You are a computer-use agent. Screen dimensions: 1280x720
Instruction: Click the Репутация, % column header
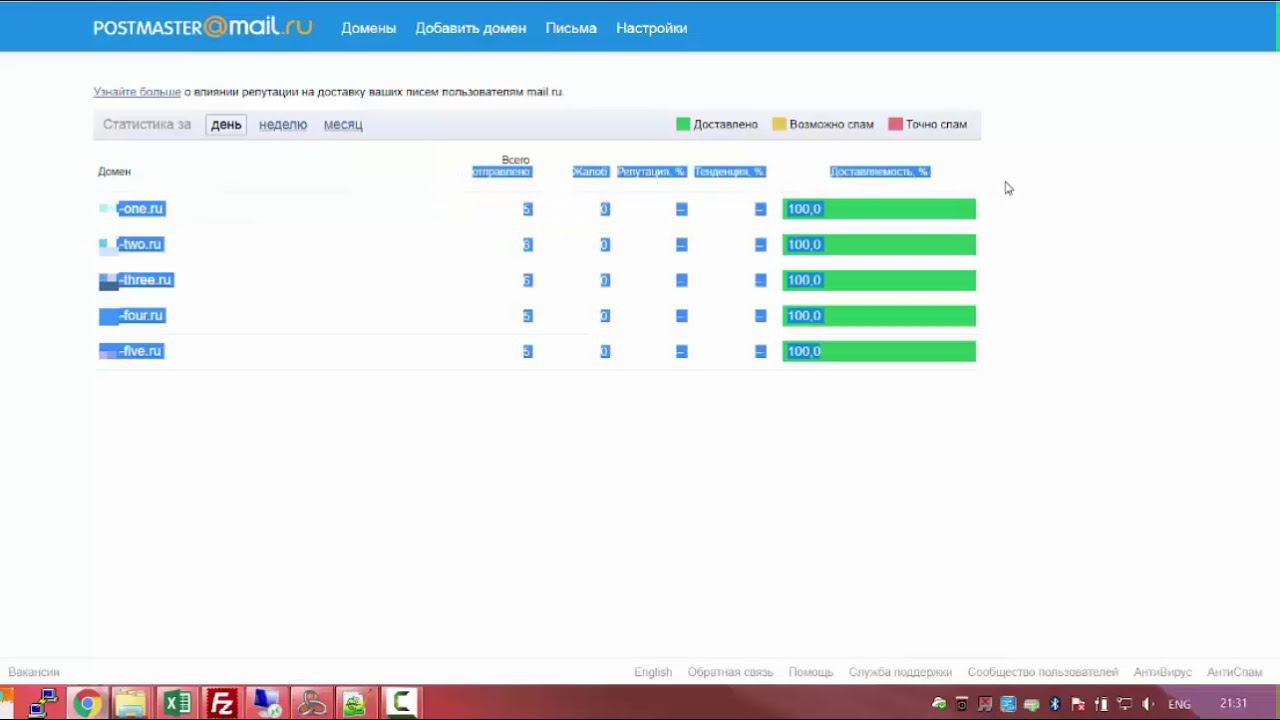point(652,172)
